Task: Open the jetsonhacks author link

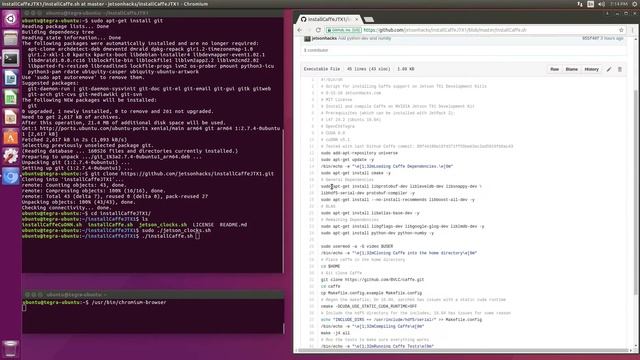Action: [324, 38]
